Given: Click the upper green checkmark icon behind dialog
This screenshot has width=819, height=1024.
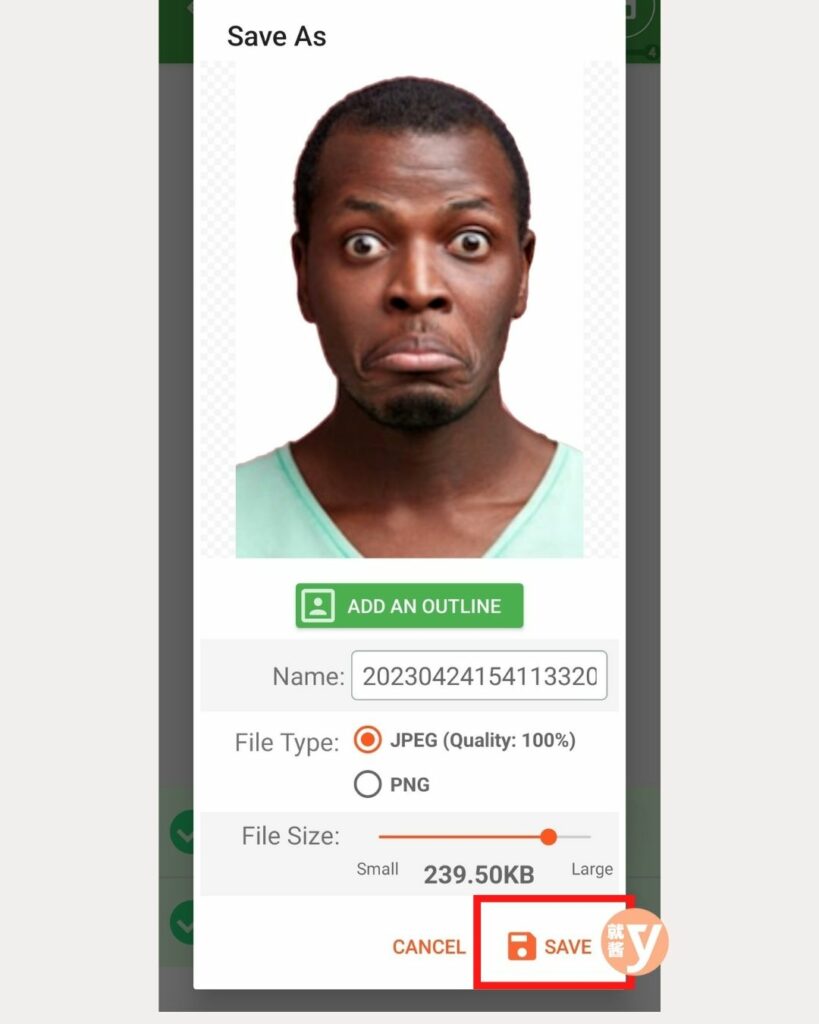Looking at the screenshot, I should [x=182, y=833].
